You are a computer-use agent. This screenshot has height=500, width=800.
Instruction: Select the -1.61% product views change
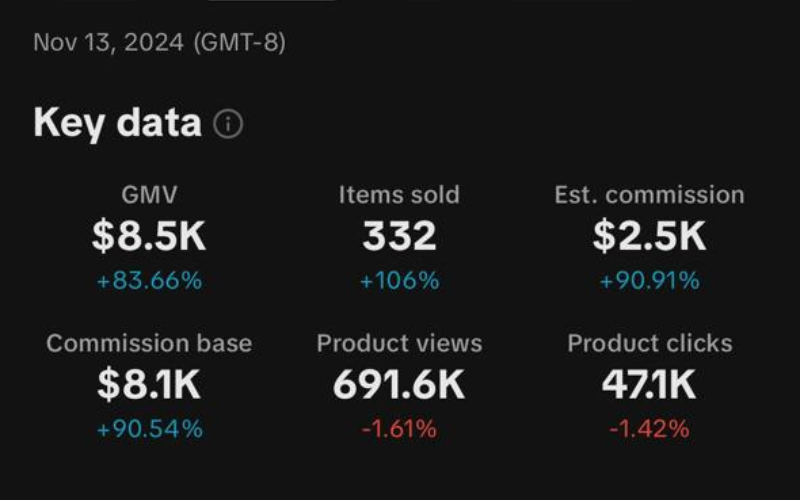click(399, 429)
